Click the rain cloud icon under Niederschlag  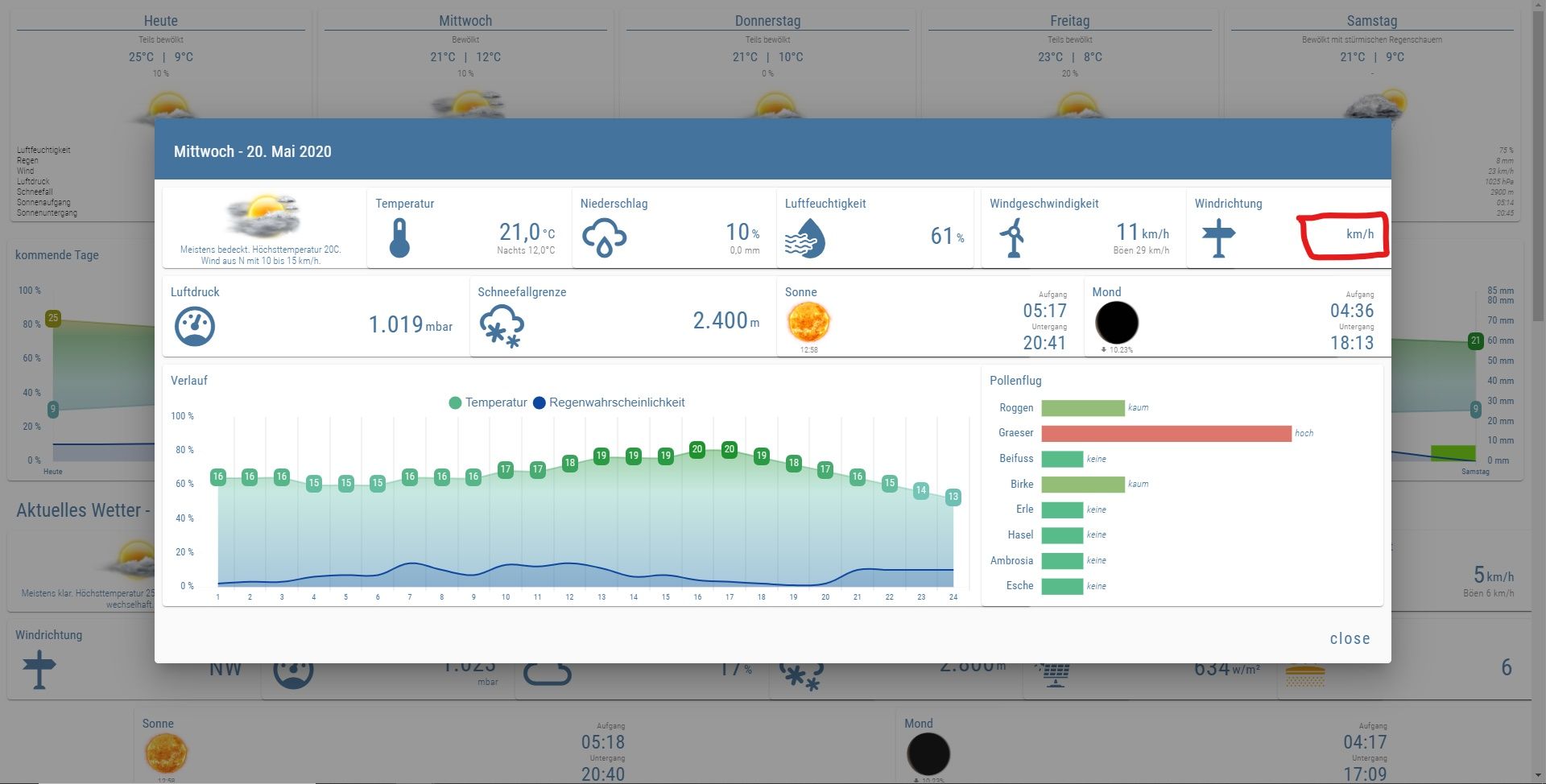pyautogui.click(x=604, y=238)
